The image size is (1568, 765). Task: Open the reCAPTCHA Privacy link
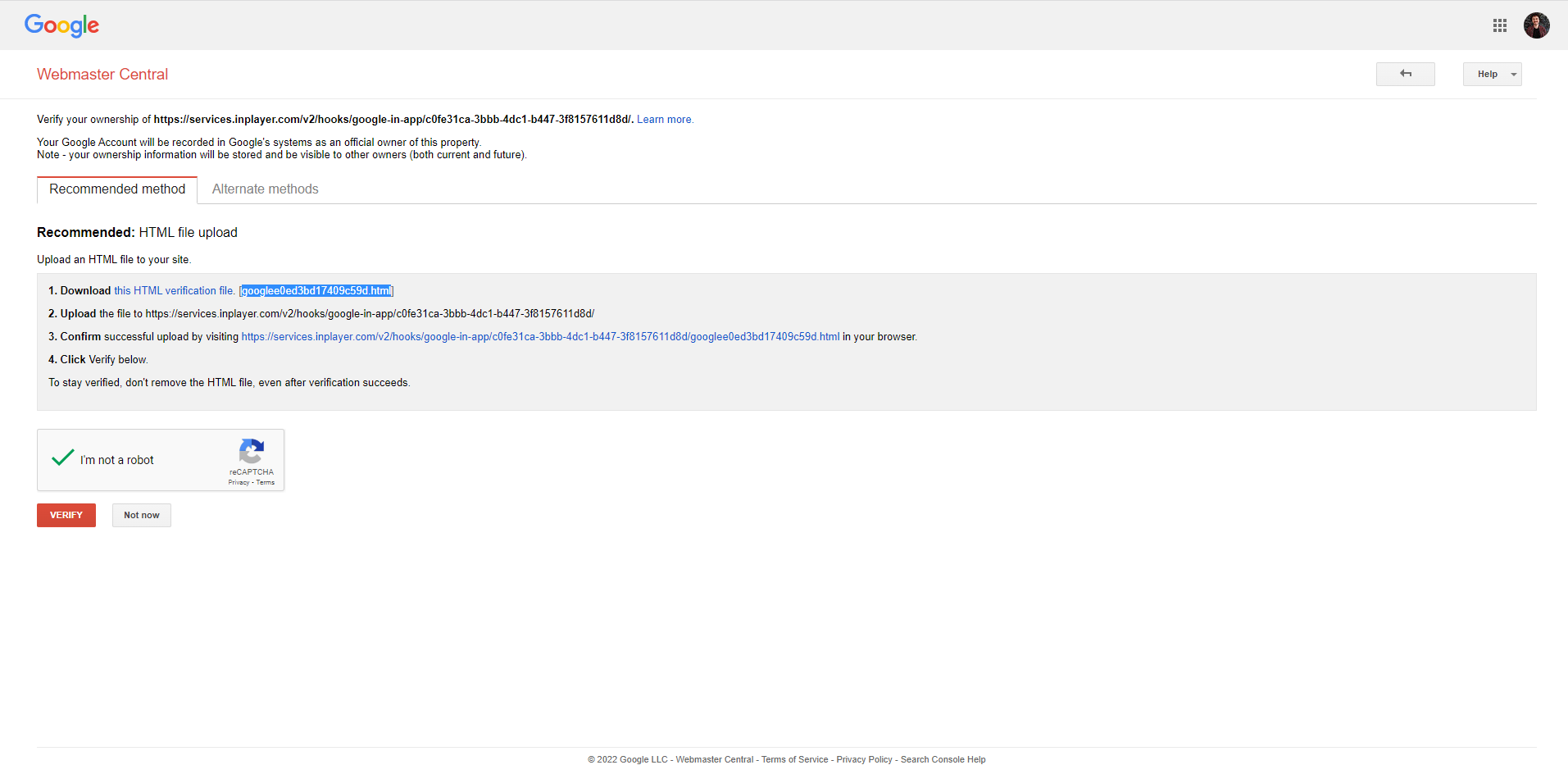[x=239, y=483]
